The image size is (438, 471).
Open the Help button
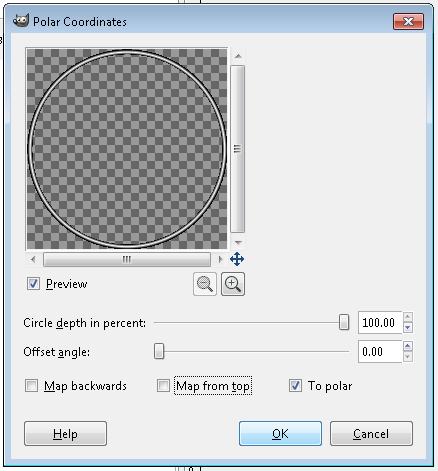(65, 434)
